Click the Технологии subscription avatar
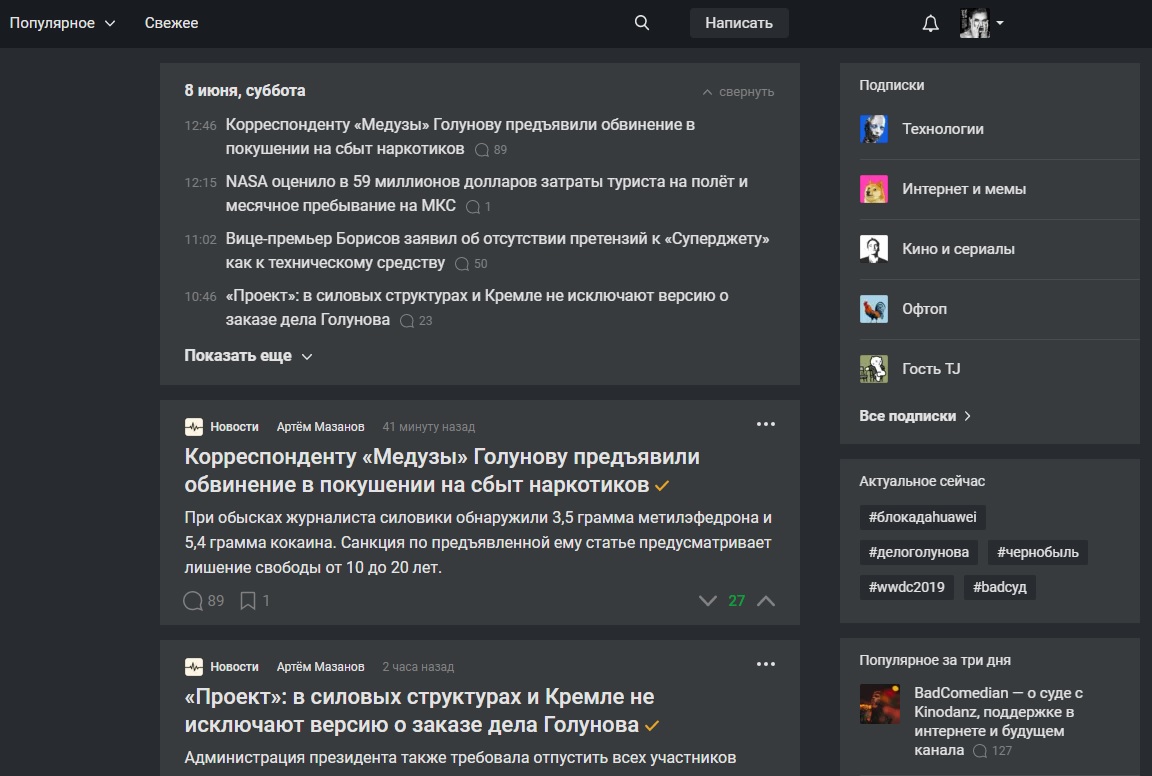This screenshot has height=776, width=1152. pyautogui.click(x=873, y=129)
